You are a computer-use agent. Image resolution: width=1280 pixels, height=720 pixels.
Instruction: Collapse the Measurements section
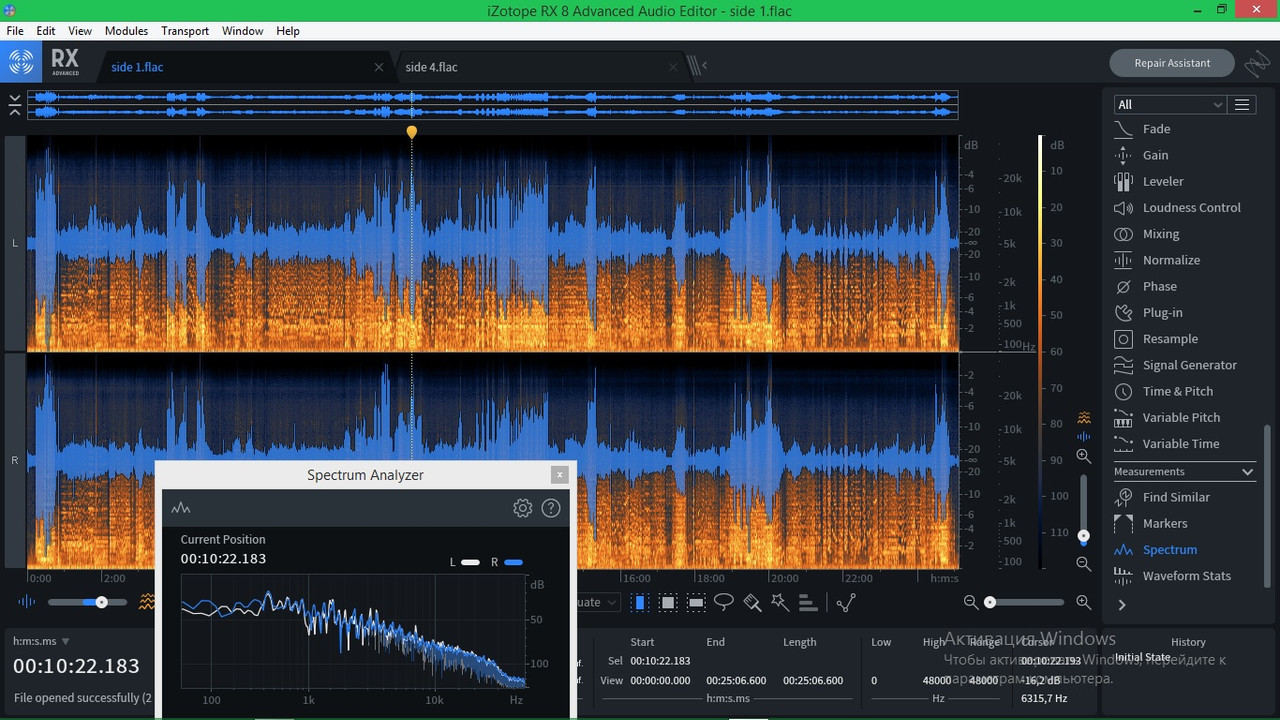1247,472
